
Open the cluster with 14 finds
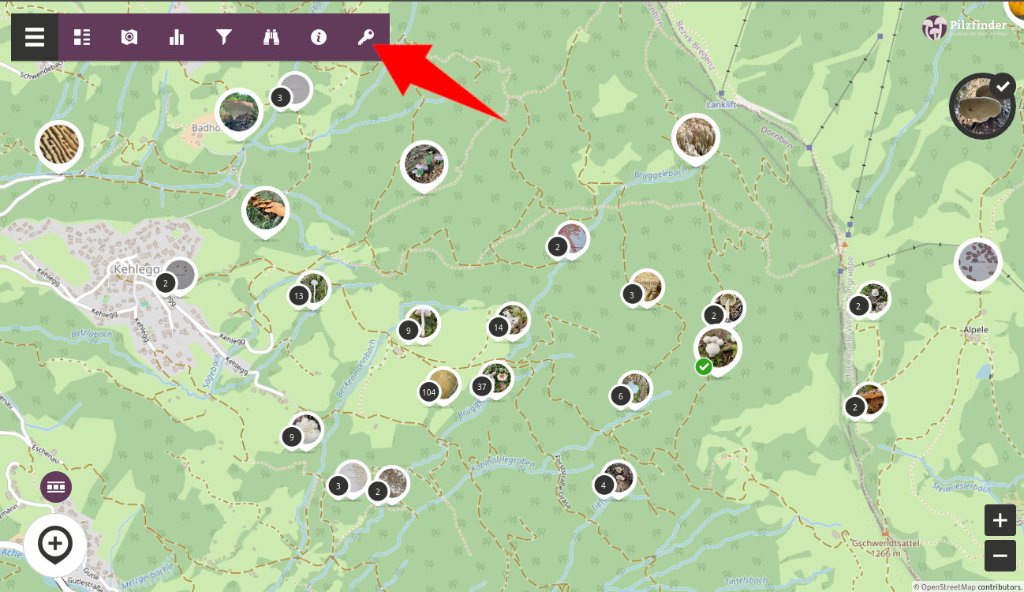coord(509,322)
